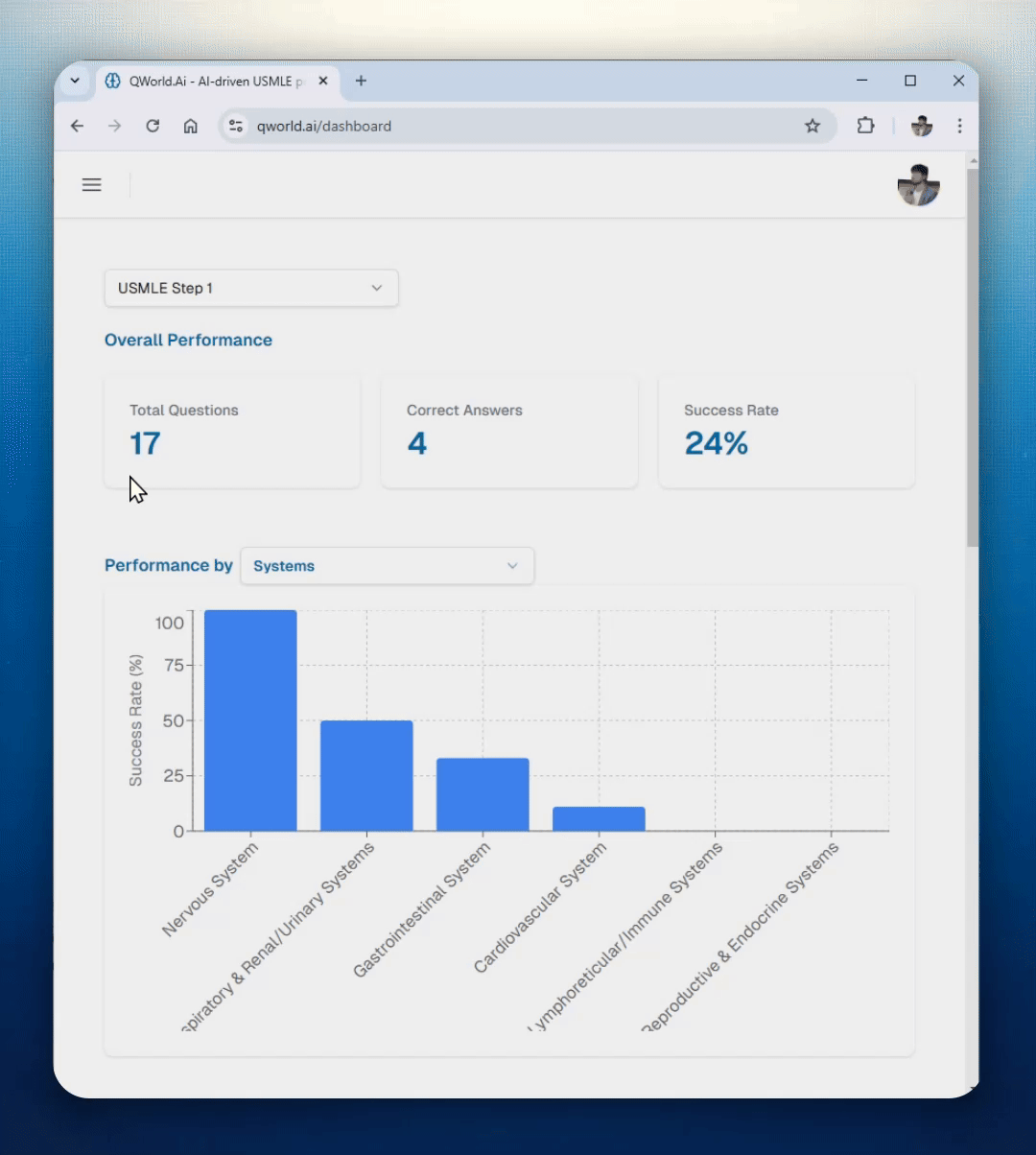Click the browser back arrow
This screenshot has height=1155, width=1036.
click(x=78, y=126)
